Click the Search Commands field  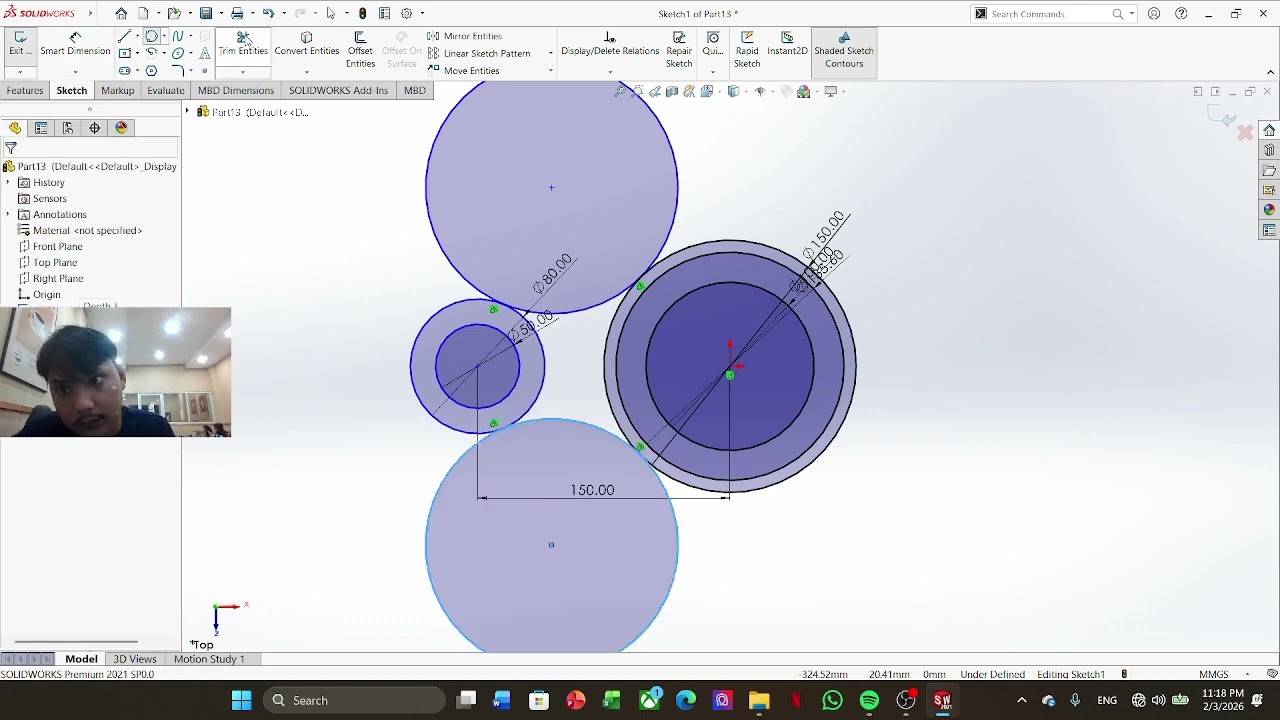1050,14
